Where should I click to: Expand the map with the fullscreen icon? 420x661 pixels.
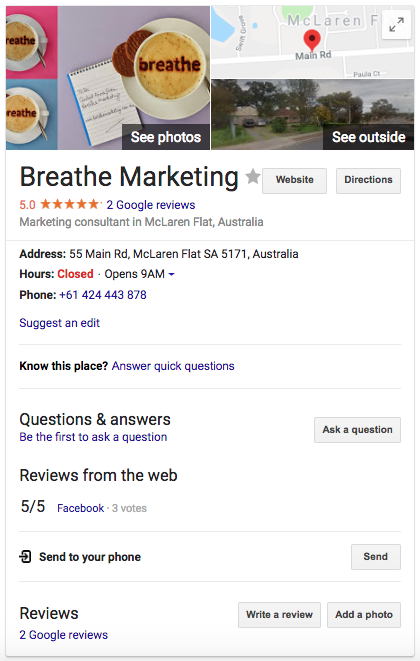(396, 25)
